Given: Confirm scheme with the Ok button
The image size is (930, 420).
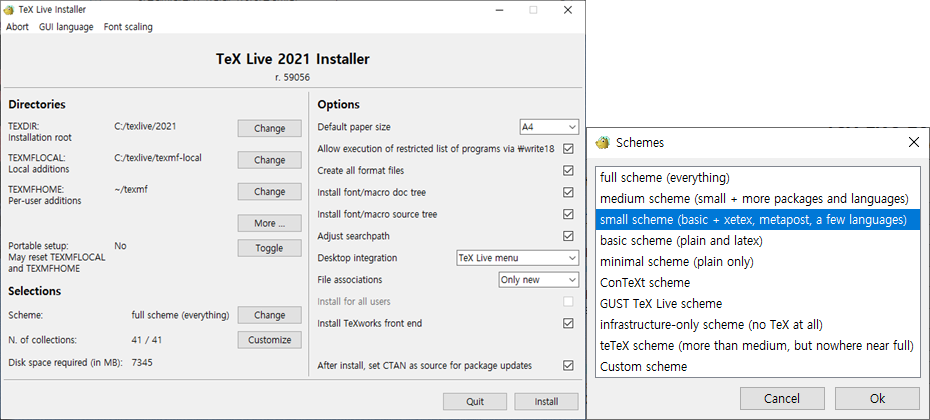Looking at the screenshot, I should point(877,399).
